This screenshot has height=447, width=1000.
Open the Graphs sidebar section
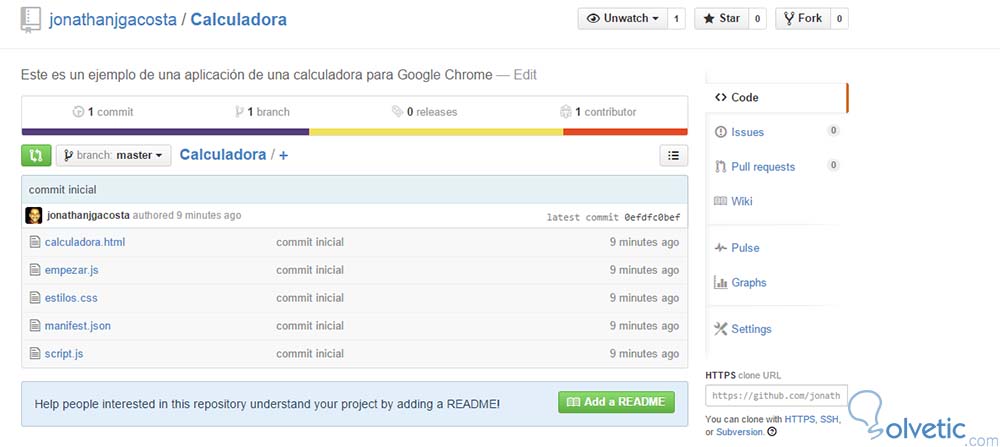click(x=748, y=283)
